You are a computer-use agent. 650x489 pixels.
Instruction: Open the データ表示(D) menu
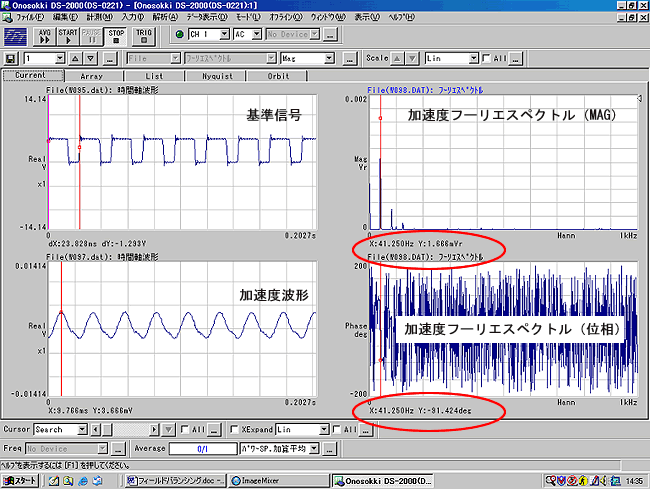point(207,17)
